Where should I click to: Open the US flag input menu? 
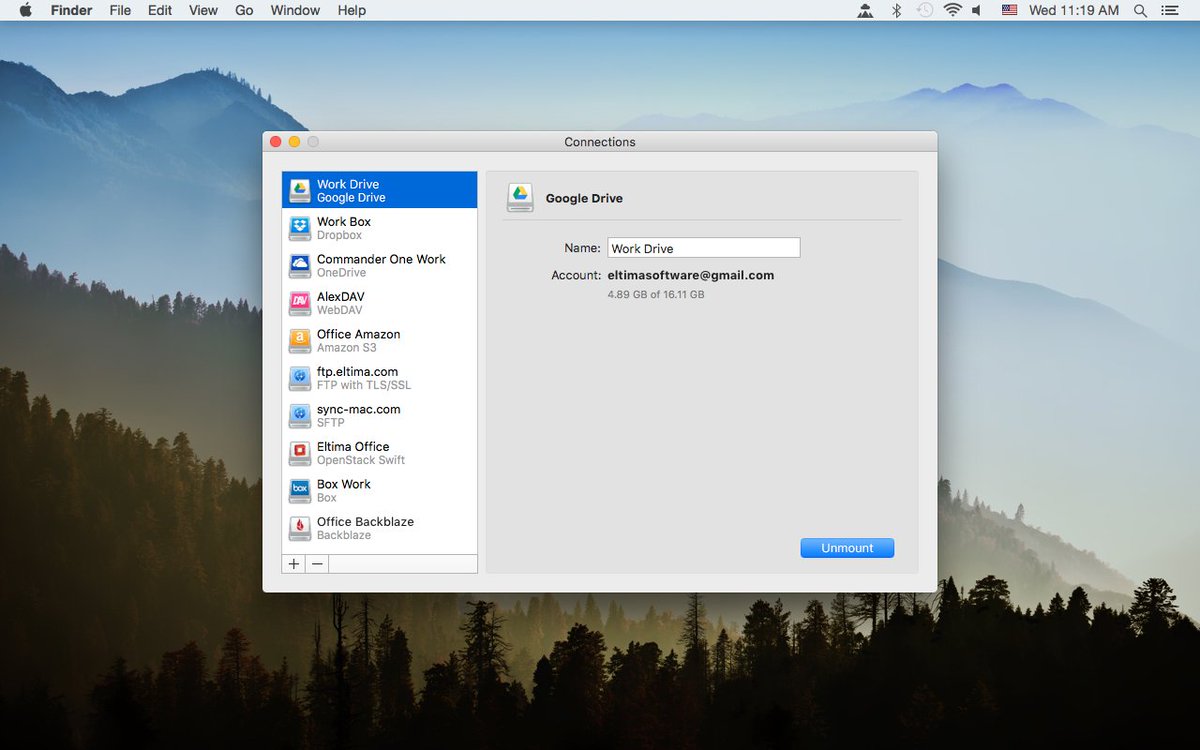[1010, 10]
